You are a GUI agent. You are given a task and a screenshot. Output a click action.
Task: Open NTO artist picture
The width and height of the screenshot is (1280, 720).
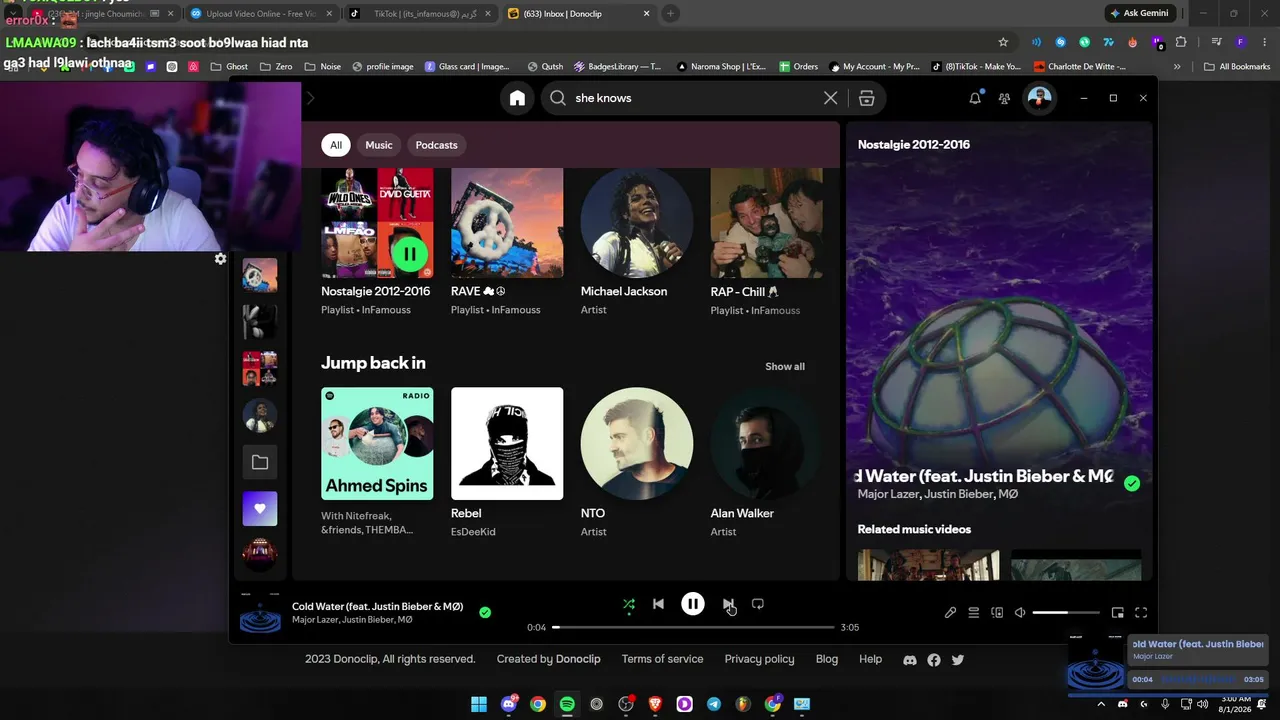[637, 443]
